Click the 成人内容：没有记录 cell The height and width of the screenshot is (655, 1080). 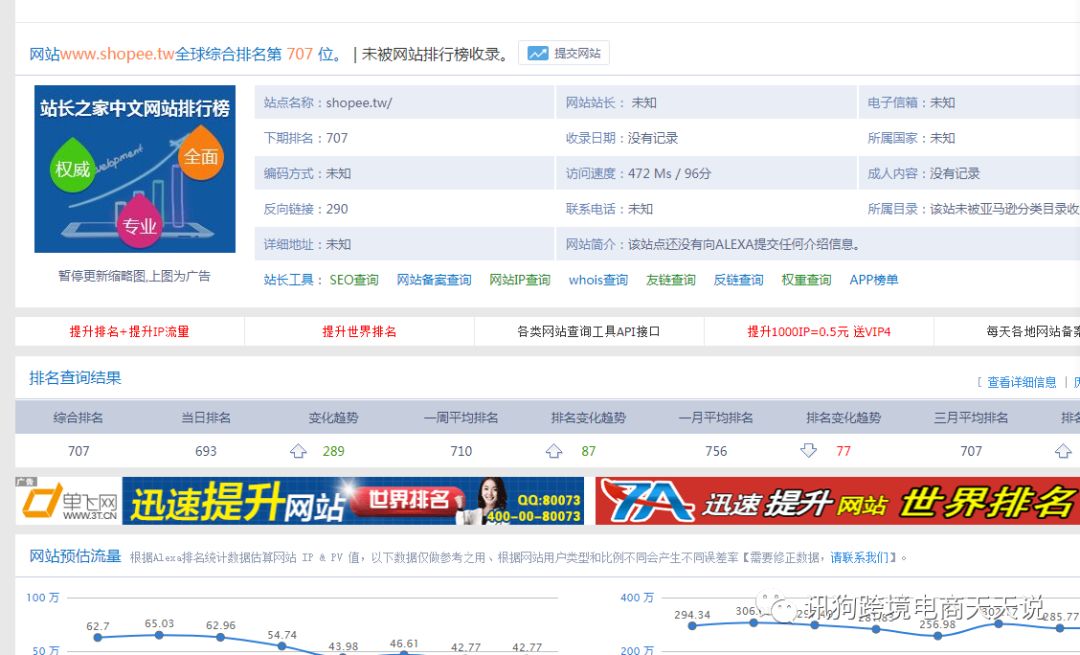(x=969, y=174)
